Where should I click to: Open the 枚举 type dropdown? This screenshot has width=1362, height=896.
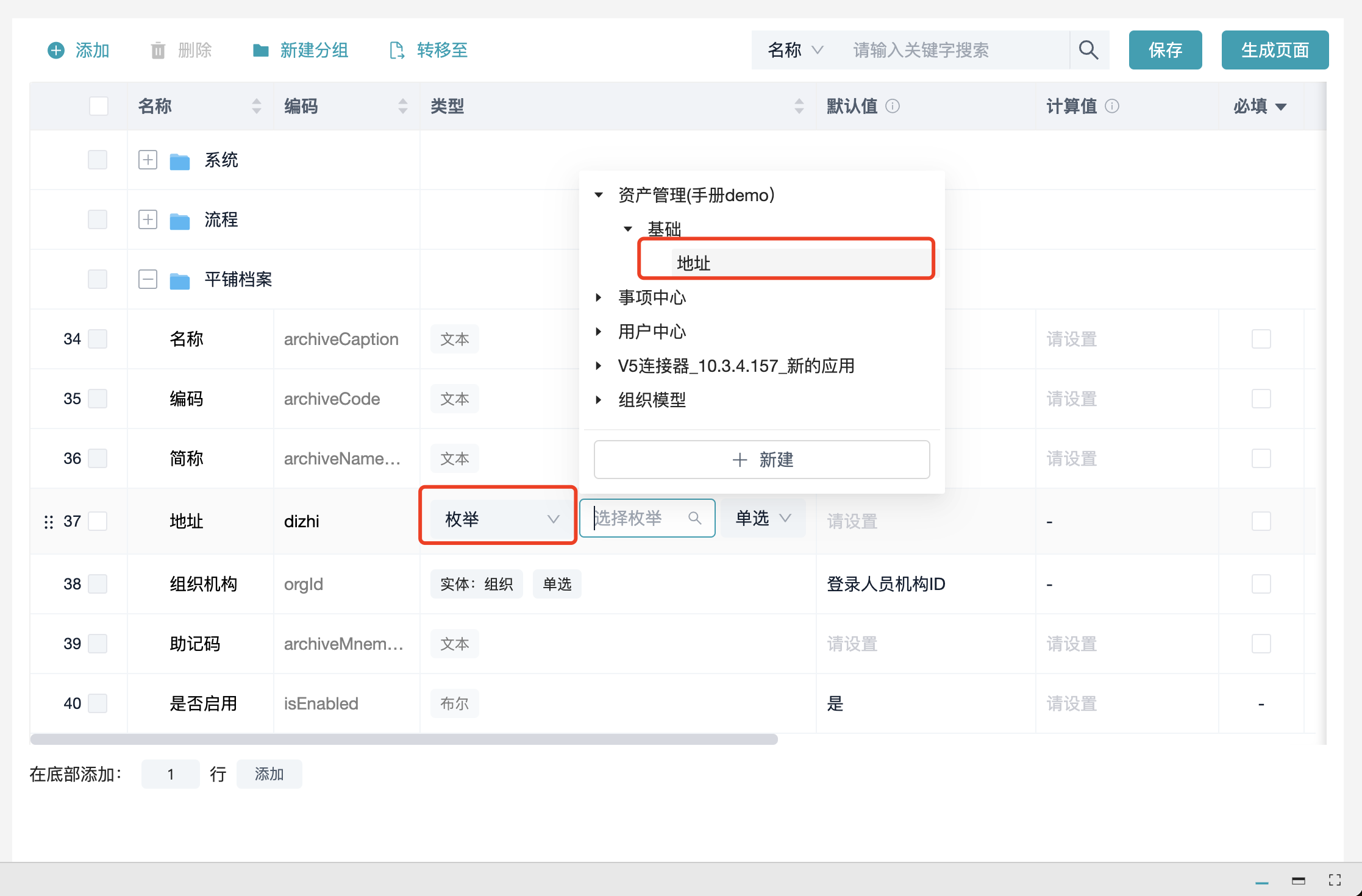point(502,519)
